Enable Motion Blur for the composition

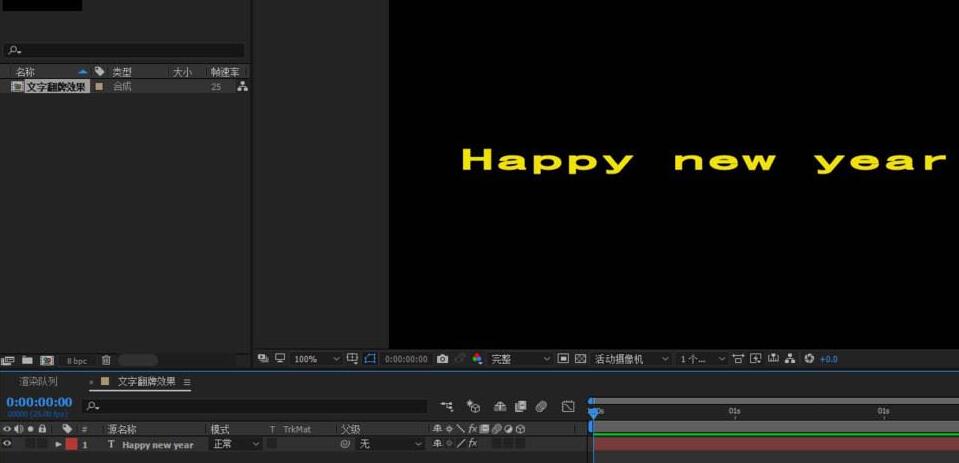(541, 406)
